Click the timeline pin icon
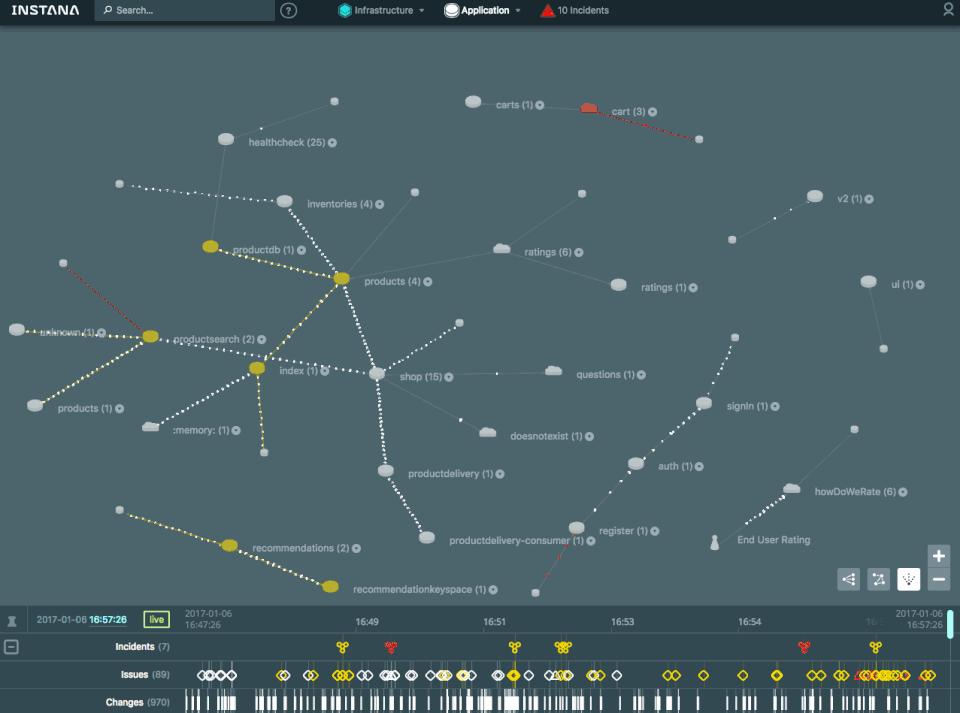This screenshot has width=960, height=713. pos(12,621)
